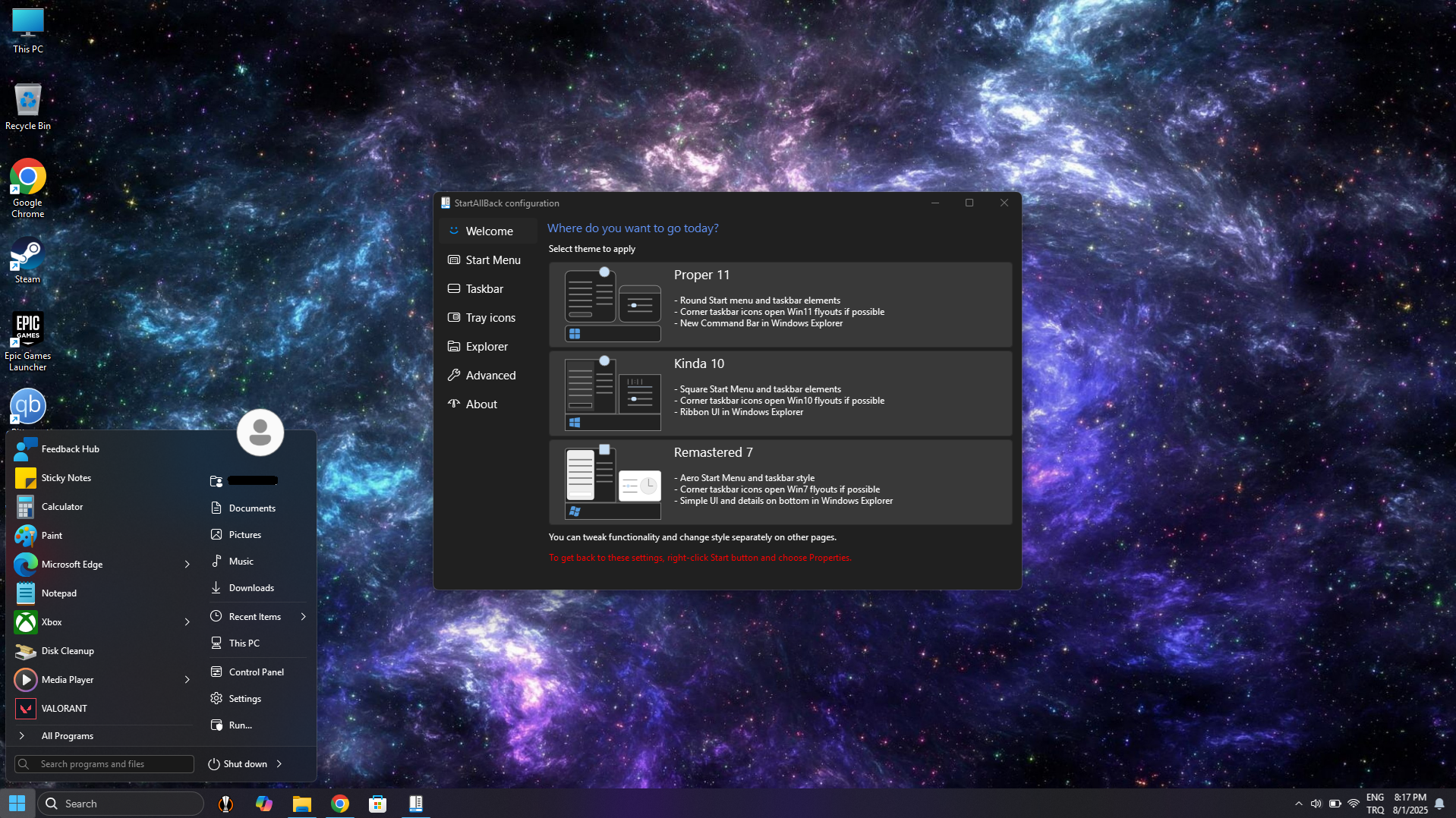Launch Paint from the Start menu
The image size is (1456, 818).
tap(103, 536)
